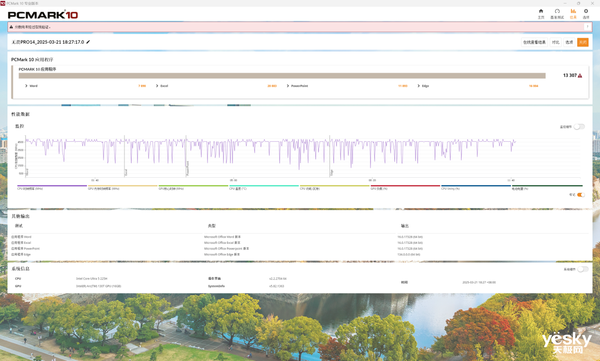Click the help button at the notification bar's right end
Image resolution: width=600 pixels, height=361 pixels.
pos(587,27)
